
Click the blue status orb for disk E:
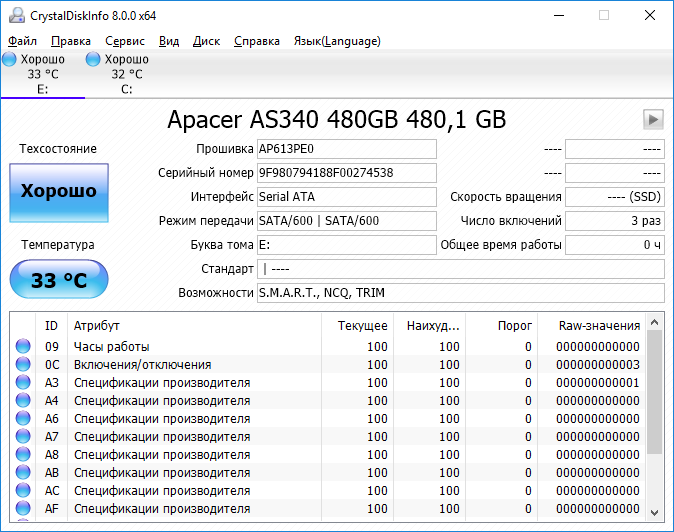[x=9, y=59]
